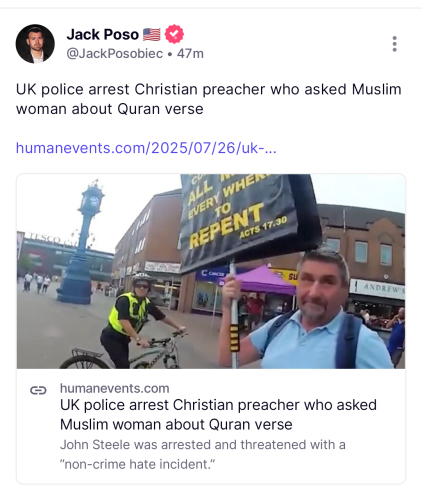Click the 47m post timestamp
This screenshot has height=500, width=422.
pyautogui.click(x=190, y=54)
